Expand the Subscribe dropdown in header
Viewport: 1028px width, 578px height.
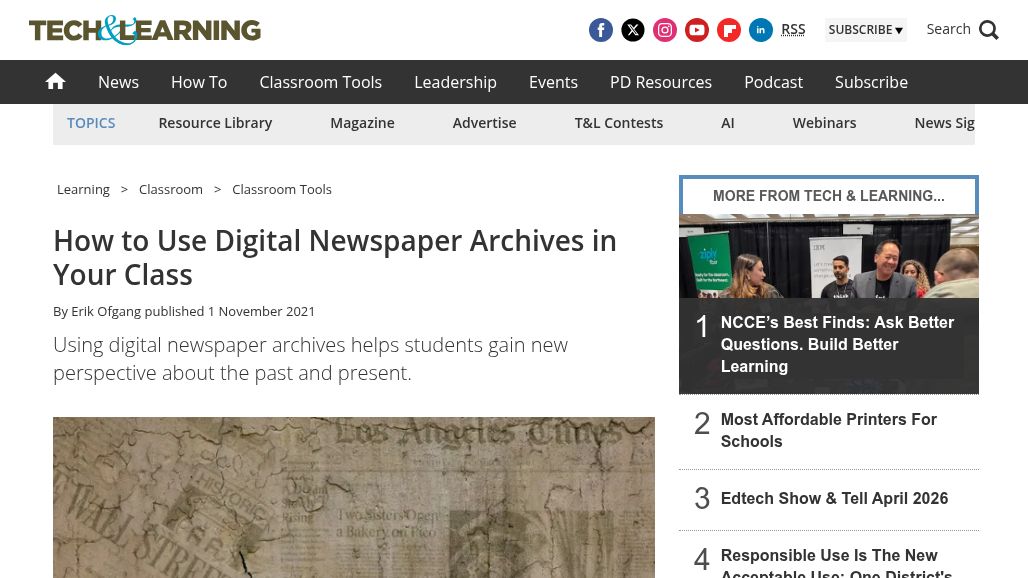coord(865,30)
